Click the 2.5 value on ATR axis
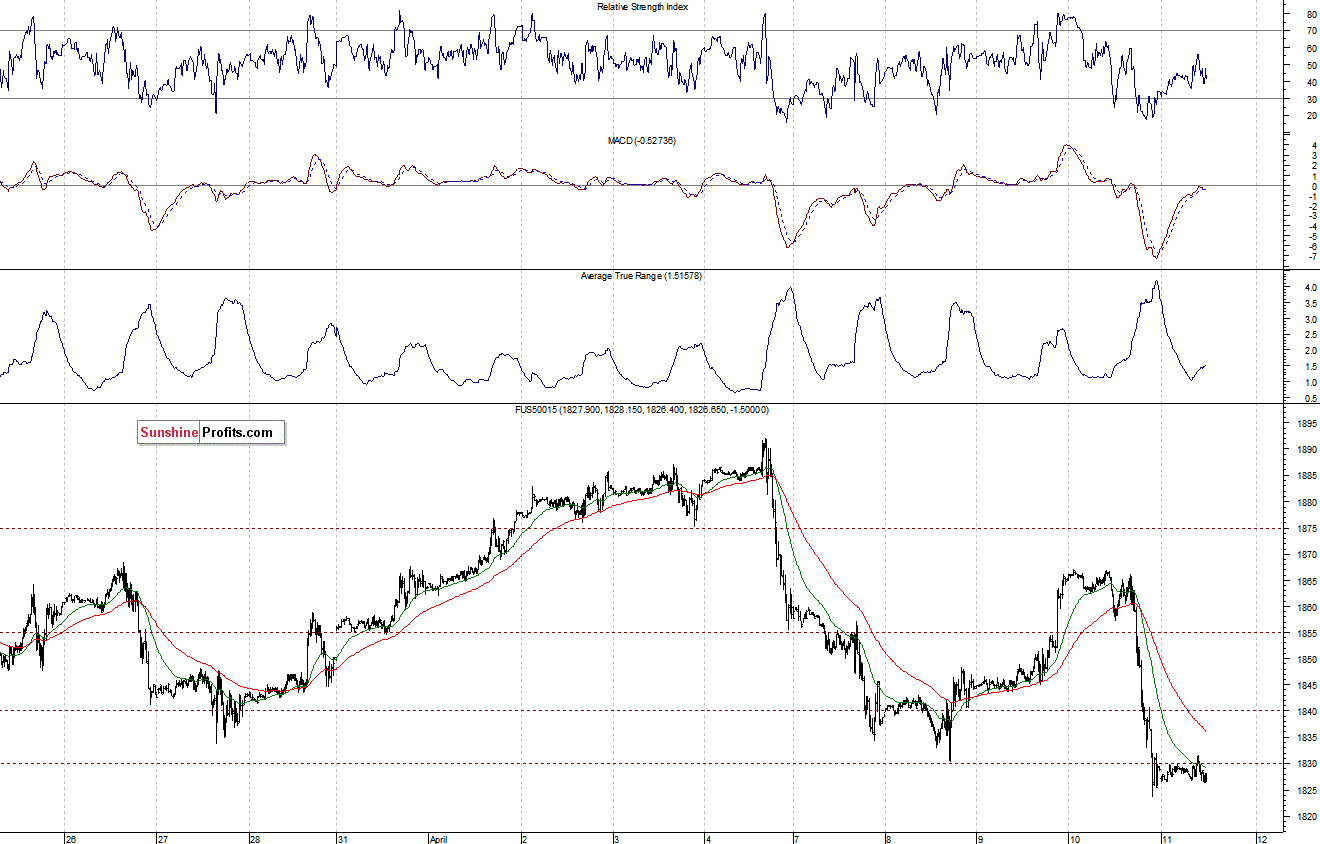The height and width of the screenshot is (844, 1320). coord(1309,335)
